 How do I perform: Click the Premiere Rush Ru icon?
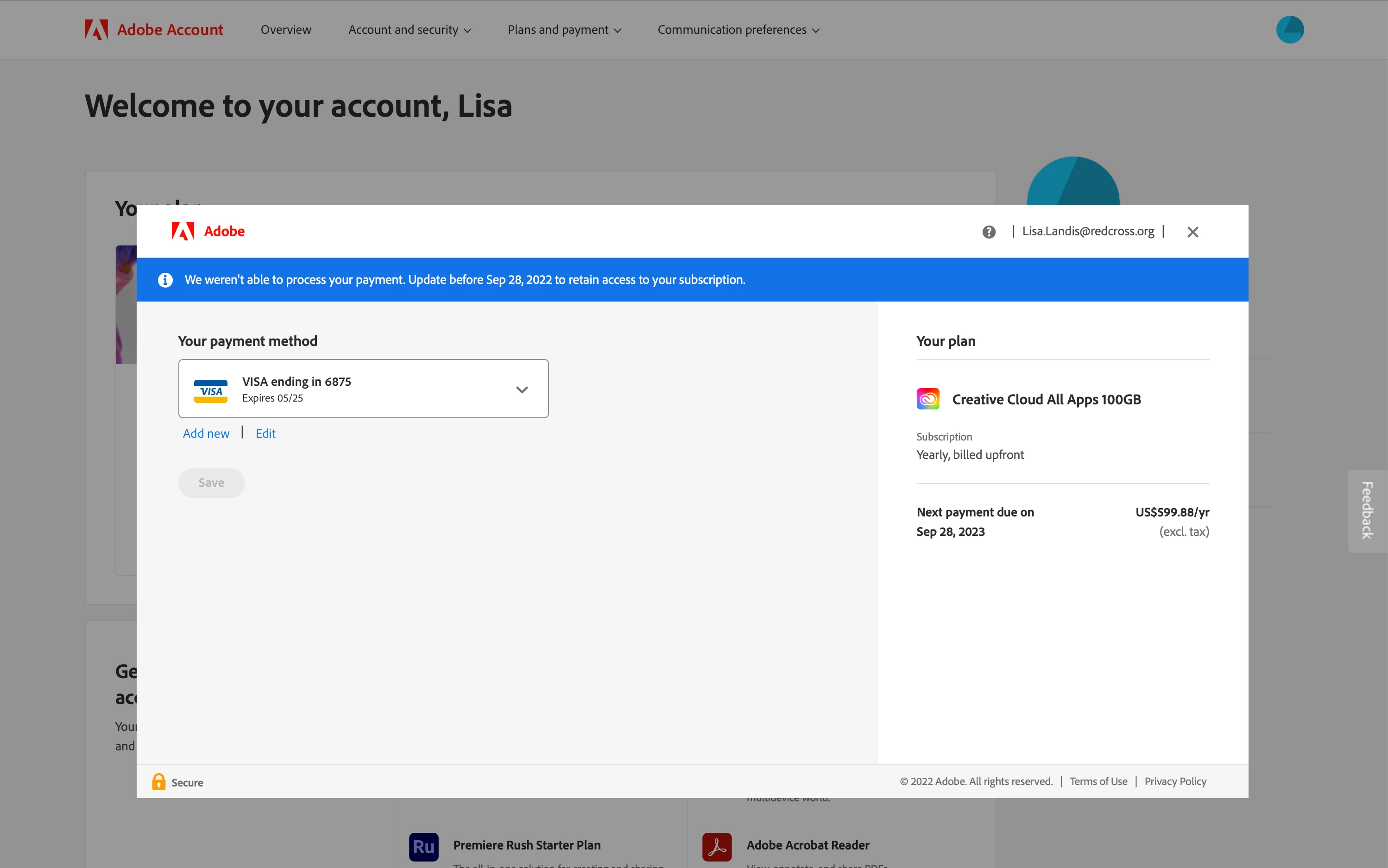click(x=423, y=847)
